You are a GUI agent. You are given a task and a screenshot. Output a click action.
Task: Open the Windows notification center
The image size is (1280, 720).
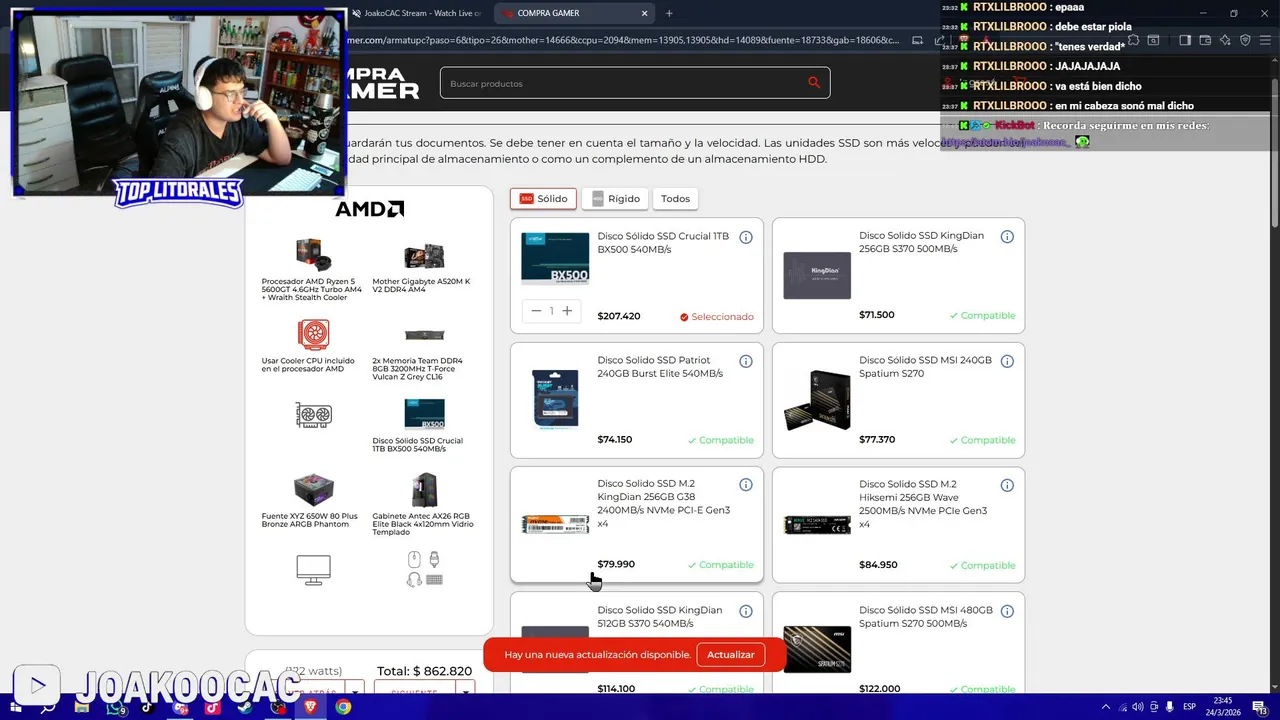1260,707
